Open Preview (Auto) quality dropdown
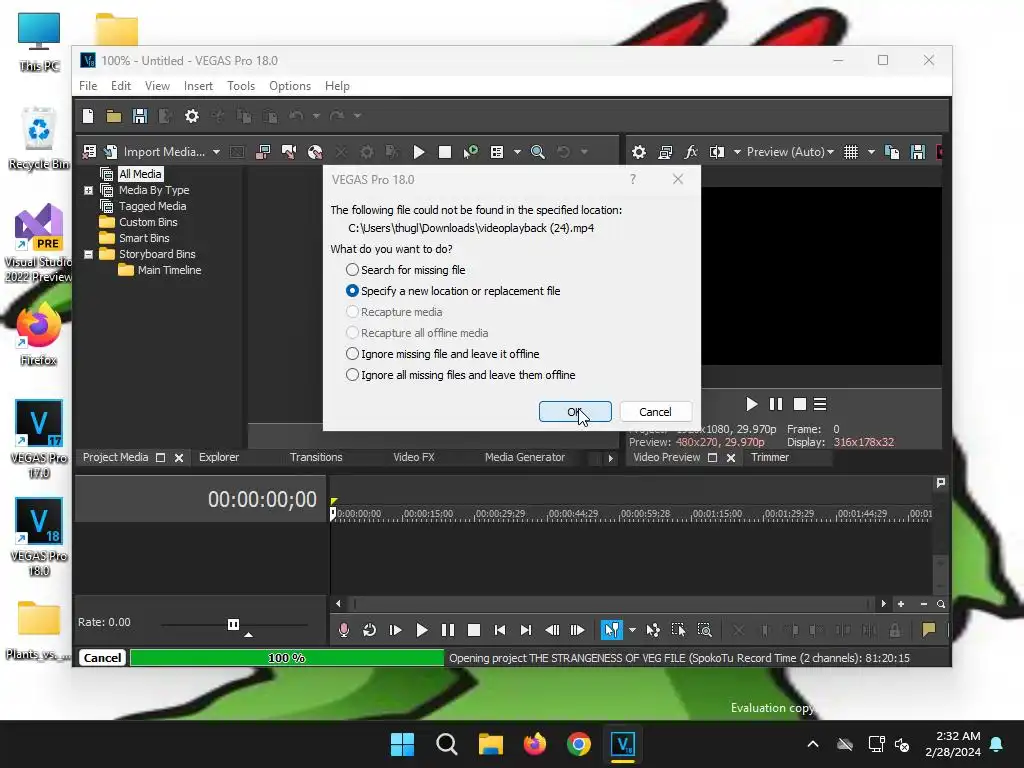 (791, 152)
